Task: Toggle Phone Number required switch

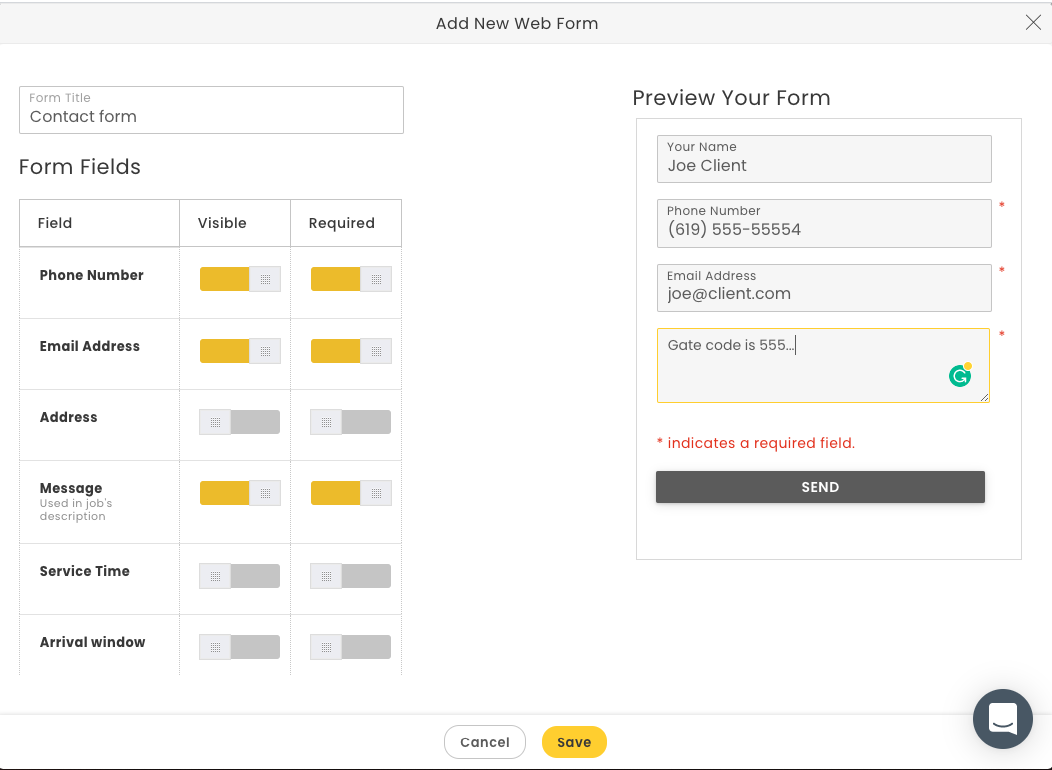Action: tap(351, 280)
